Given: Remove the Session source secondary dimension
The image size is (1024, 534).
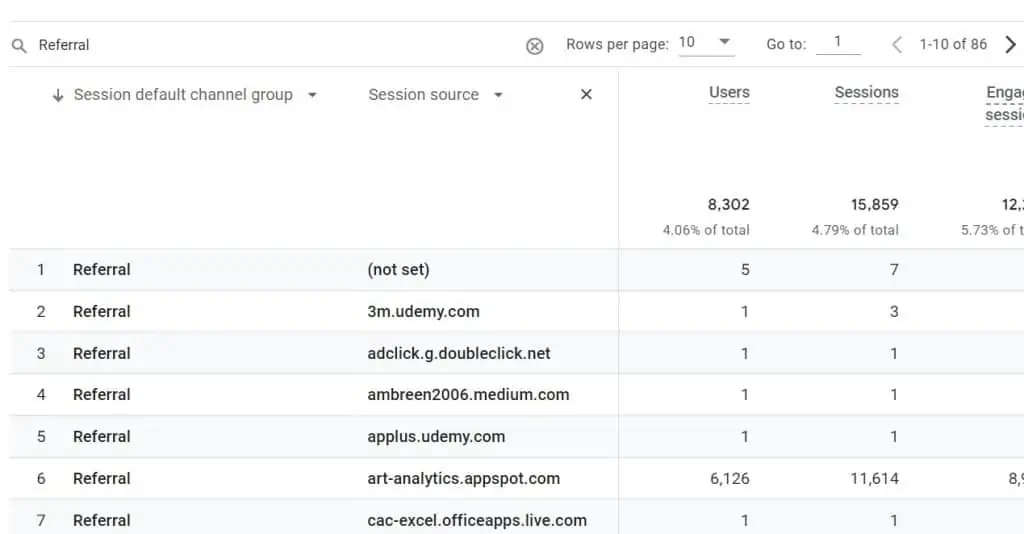Looking at the screenshot, I should click(586, 95).
